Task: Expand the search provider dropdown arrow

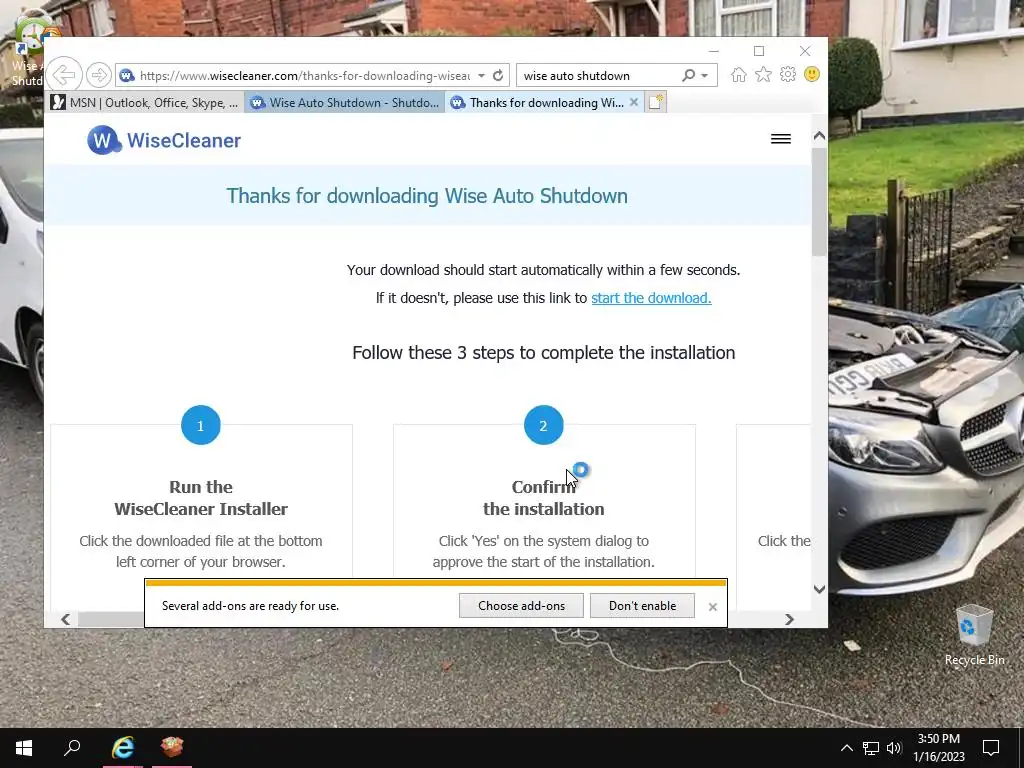Action: click(x=705, y=75)
